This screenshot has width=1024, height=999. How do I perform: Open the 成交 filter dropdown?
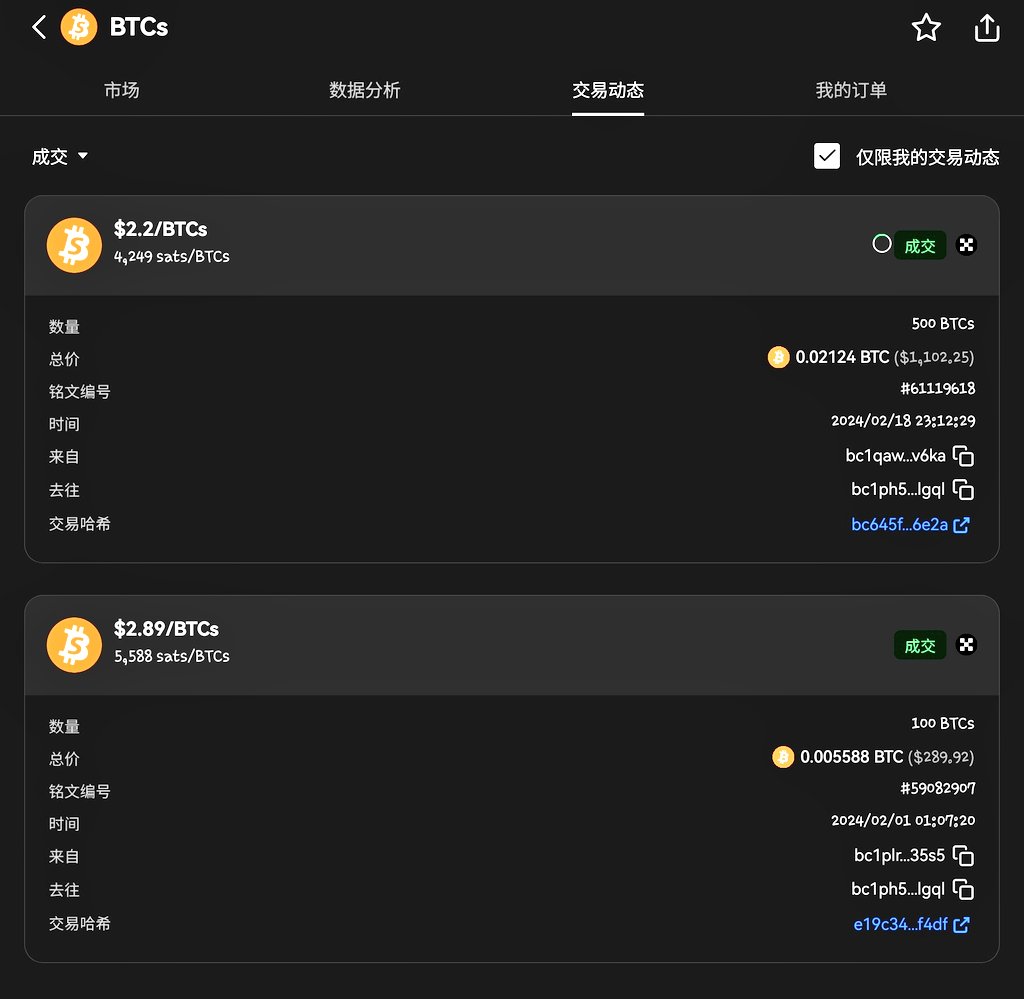tap(60, 156)
